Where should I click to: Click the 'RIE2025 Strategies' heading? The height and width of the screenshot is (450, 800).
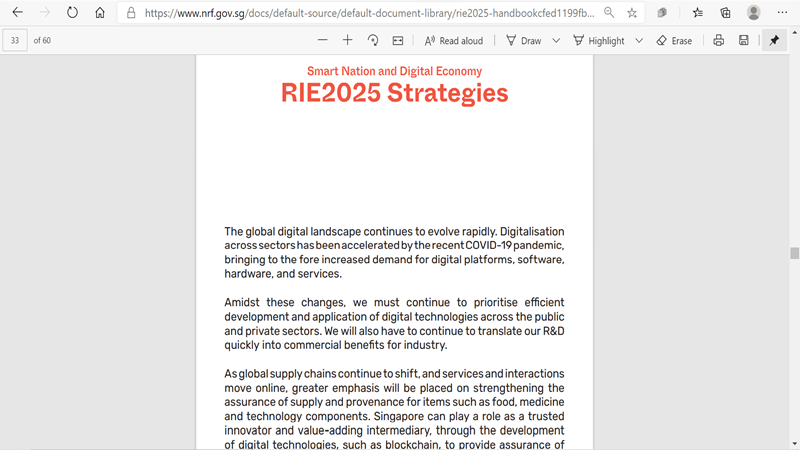(x=394, y=93)
